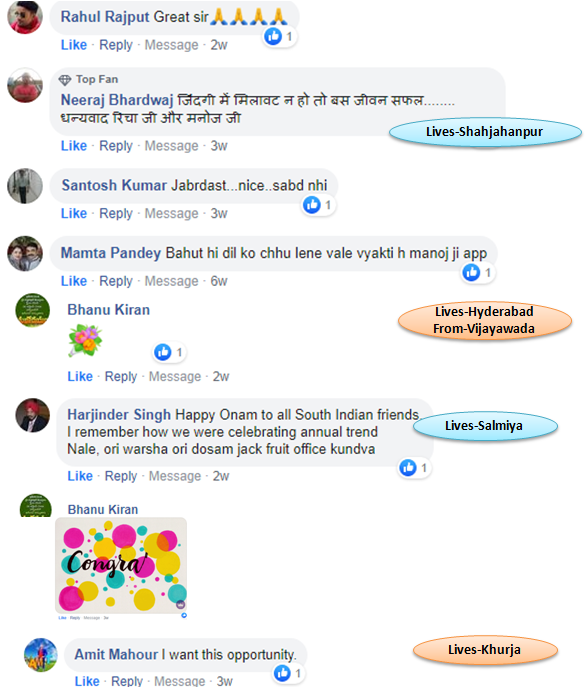Screen dimensions: 588x688
Task: Click the like reaction icon on Rahul Rajput's comment
Action: pos(273,36)
